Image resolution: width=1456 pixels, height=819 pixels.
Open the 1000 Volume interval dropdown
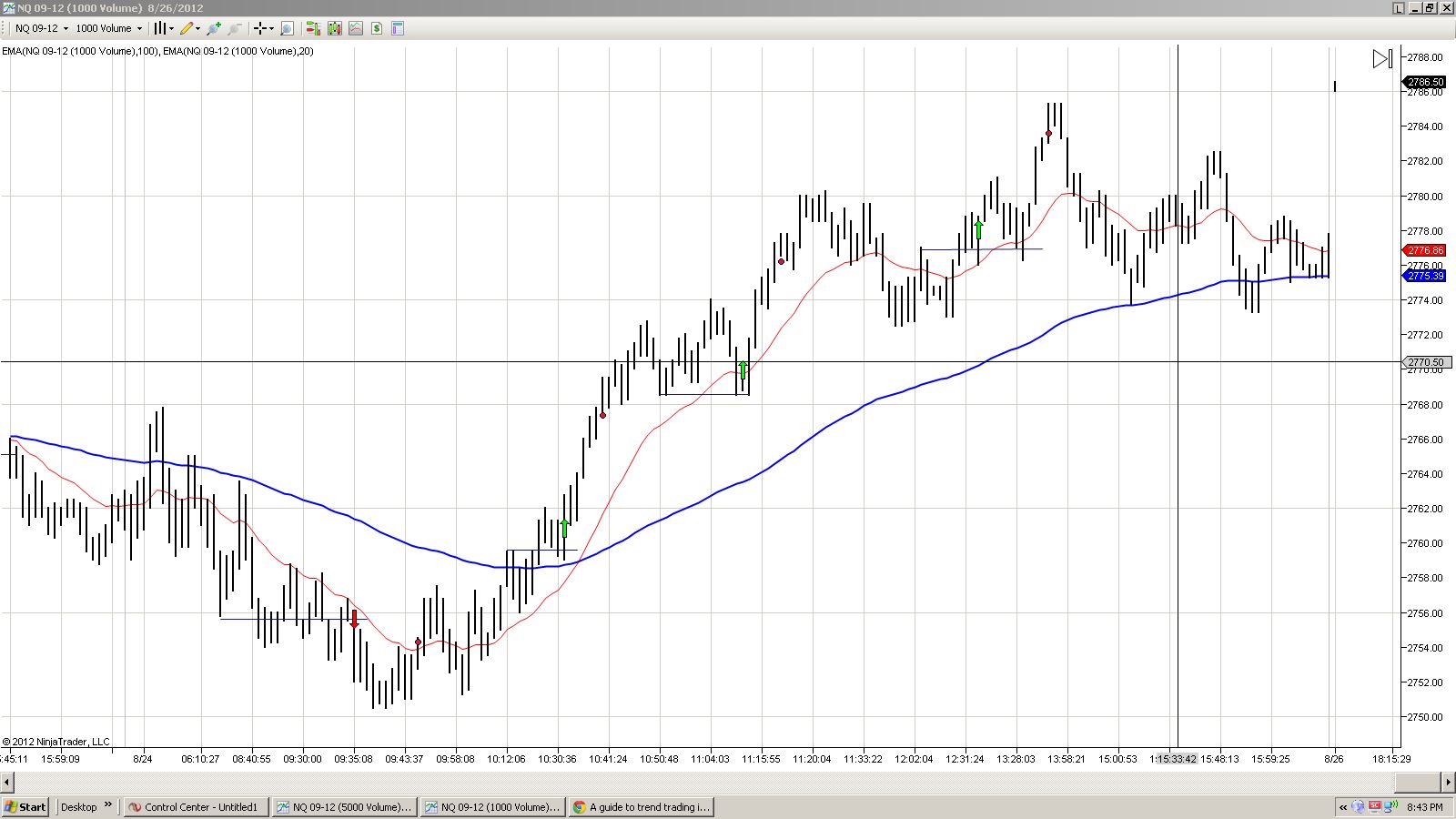click(x=109, y=28)
